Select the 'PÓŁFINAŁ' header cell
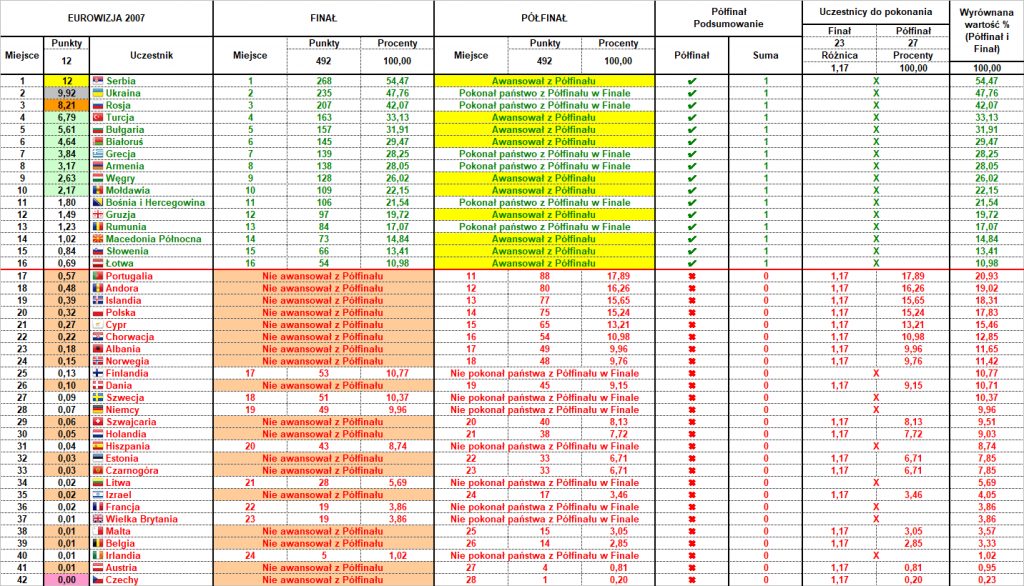The height and width of the screenshot is (586, 1024). 544,18
